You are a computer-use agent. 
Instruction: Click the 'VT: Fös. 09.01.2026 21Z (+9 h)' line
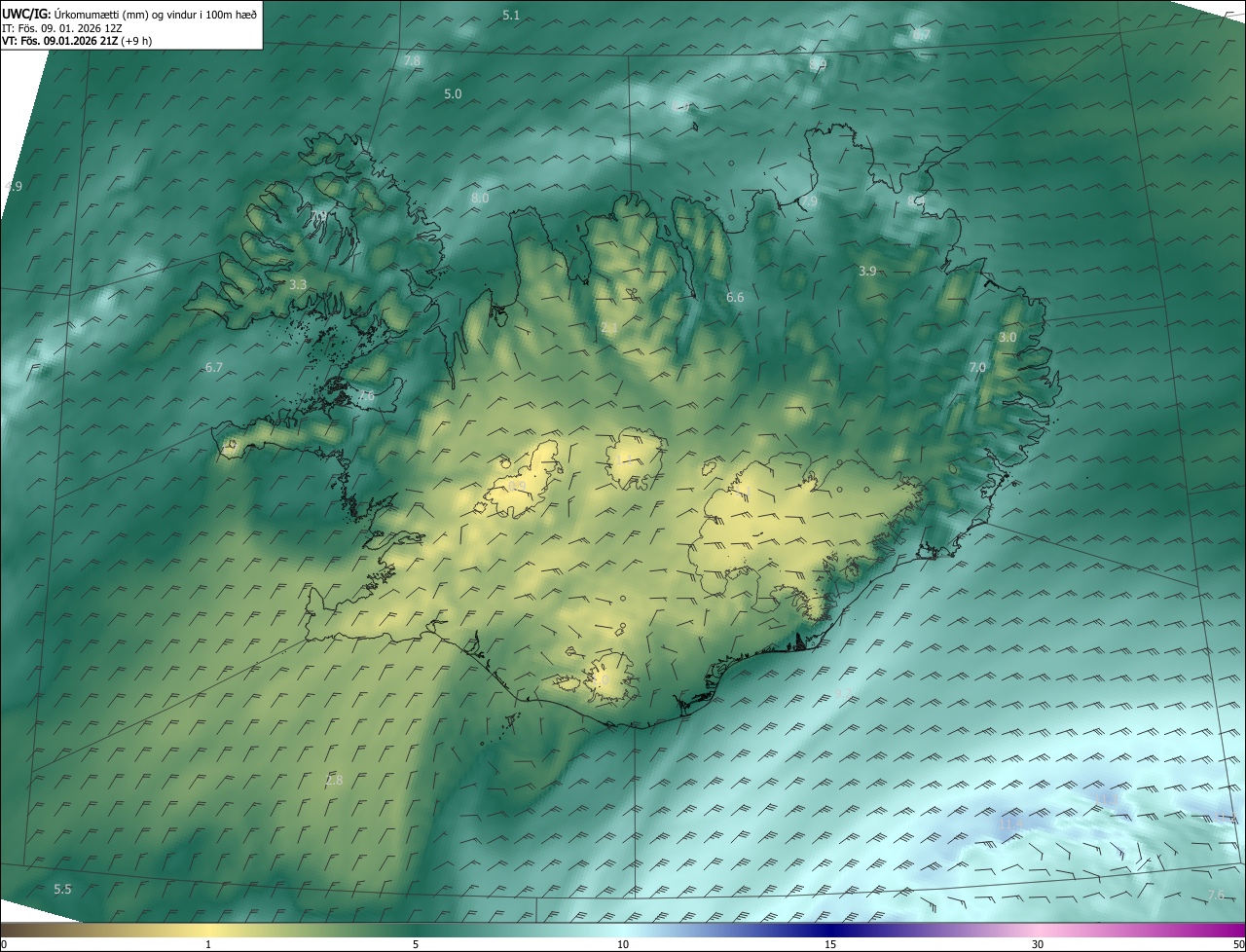(77, 41)
